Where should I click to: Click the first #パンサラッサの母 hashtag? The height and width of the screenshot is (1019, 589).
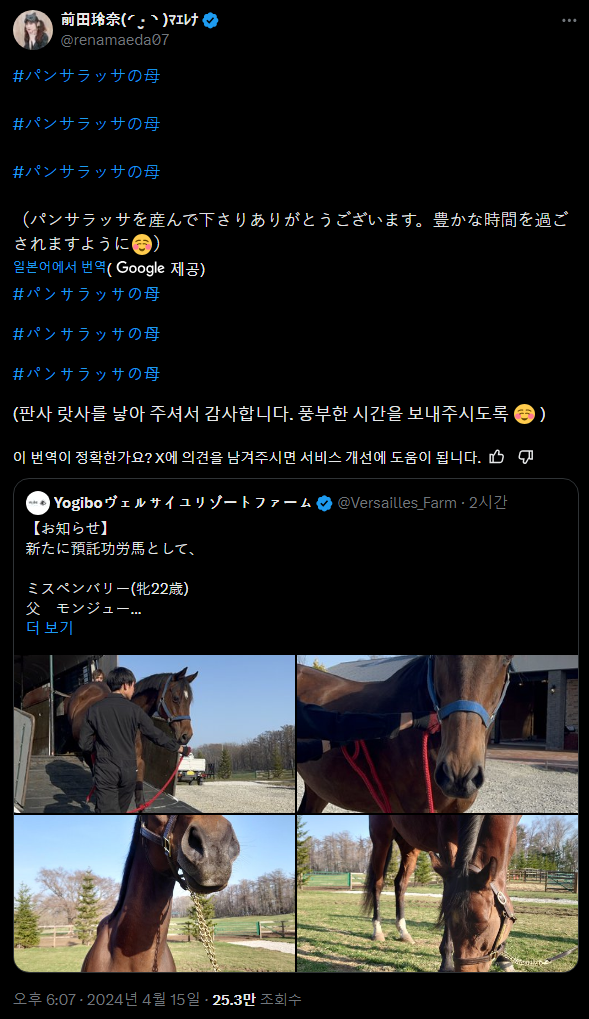click(x=86, y=75)
